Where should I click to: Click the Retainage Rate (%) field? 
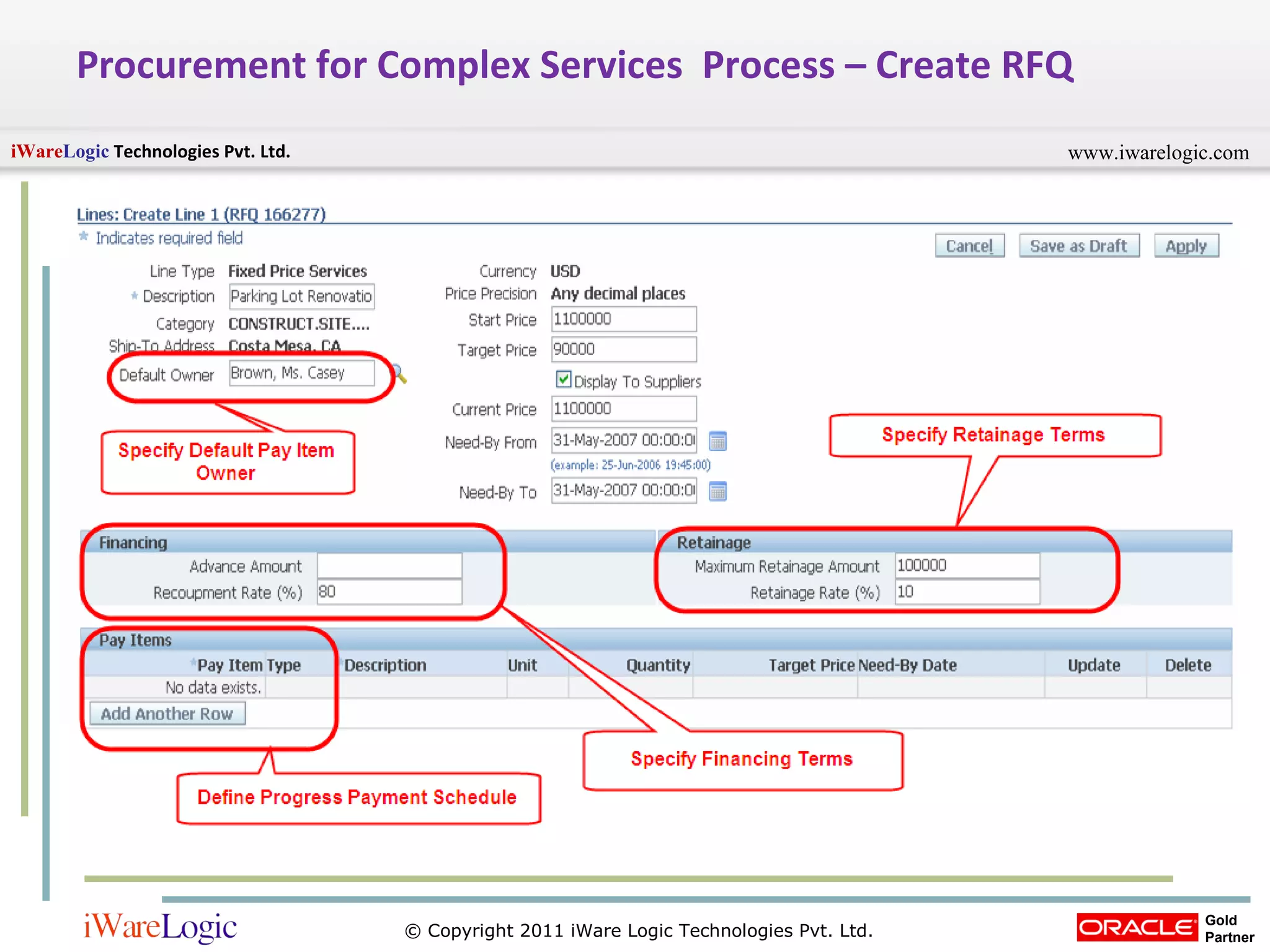pyautogui.click(x=967, y=592)
